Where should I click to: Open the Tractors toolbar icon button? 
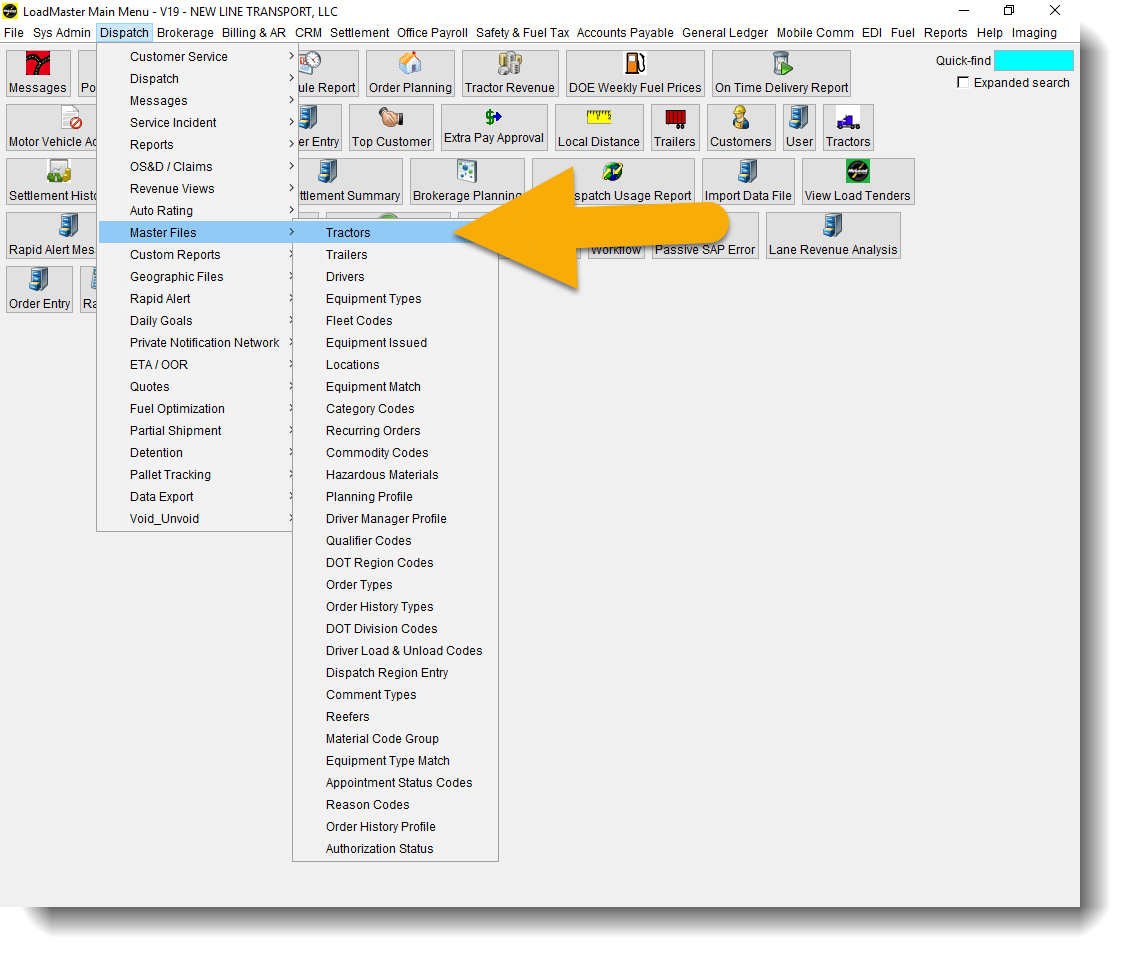click(848, 128)
